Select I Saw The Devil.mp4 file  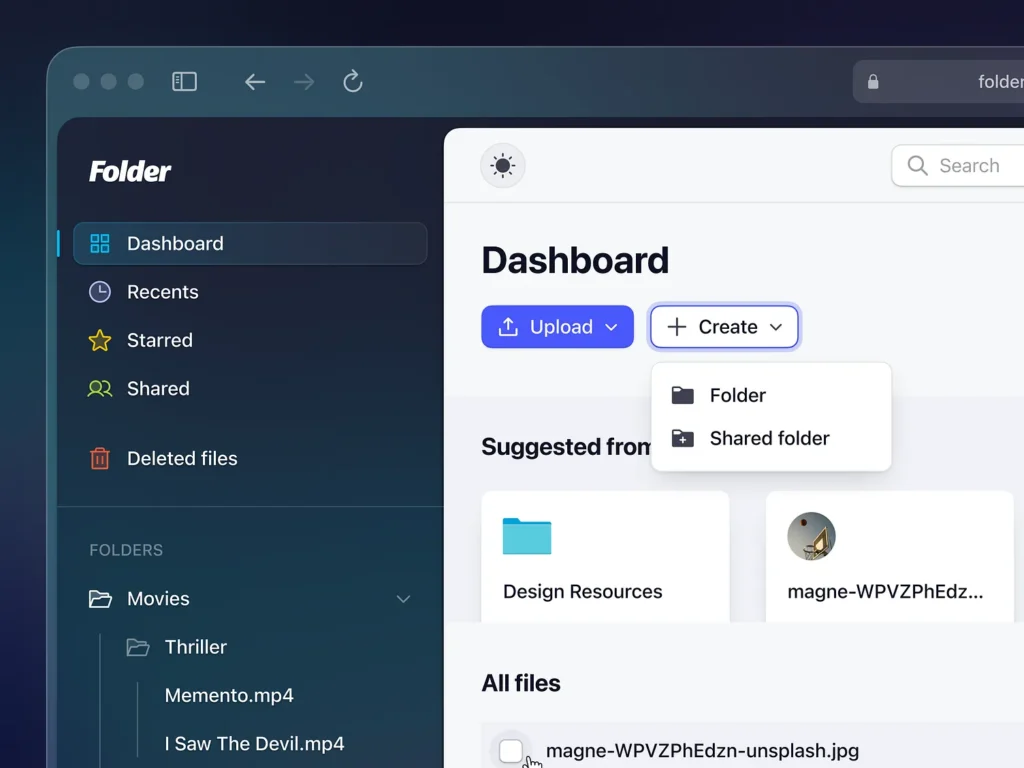[x=255, y=744]
